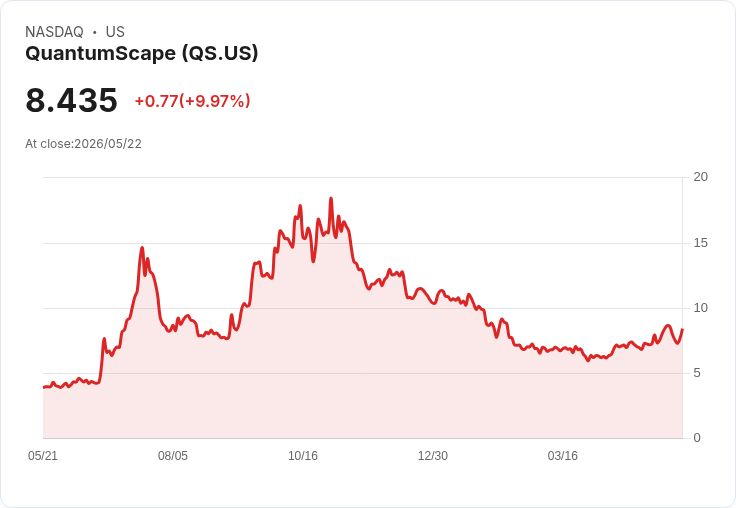Click the 10 y-axis price label
736x508 pixels.
[701, 308]
